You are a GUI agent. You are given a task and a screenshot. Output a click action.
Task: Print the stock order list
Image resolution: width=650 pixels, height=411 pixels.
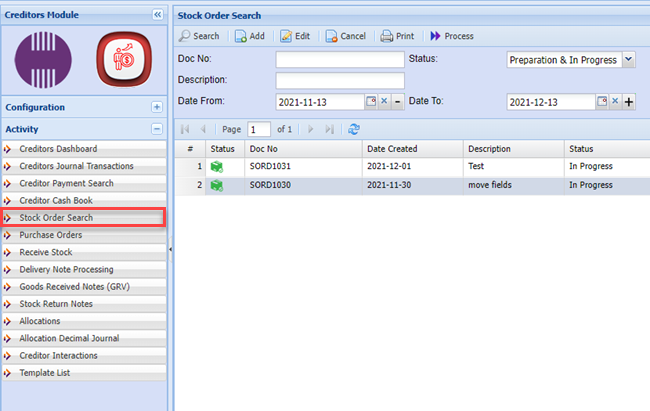tap(397, 36)
